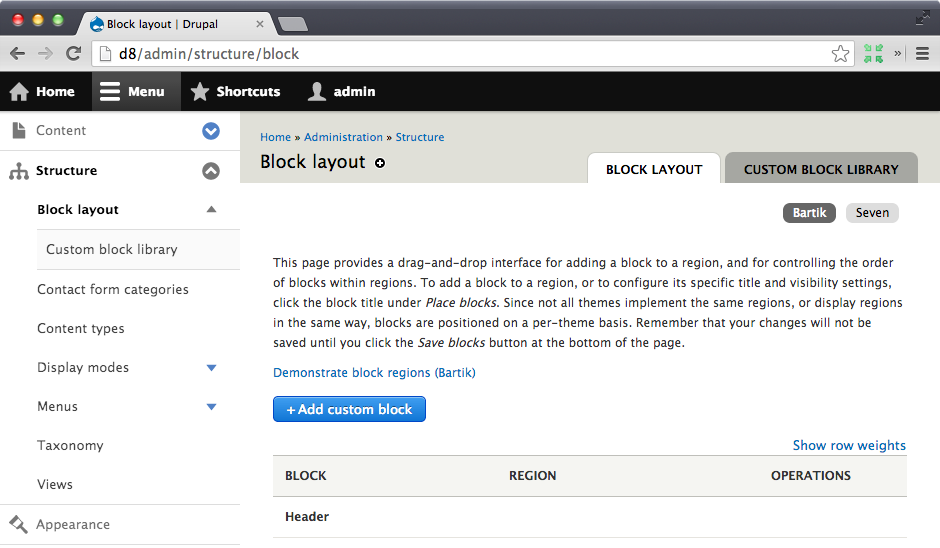Expand the Content sidebar section
The height and width of the screenshot is (548, 940).
211,131
